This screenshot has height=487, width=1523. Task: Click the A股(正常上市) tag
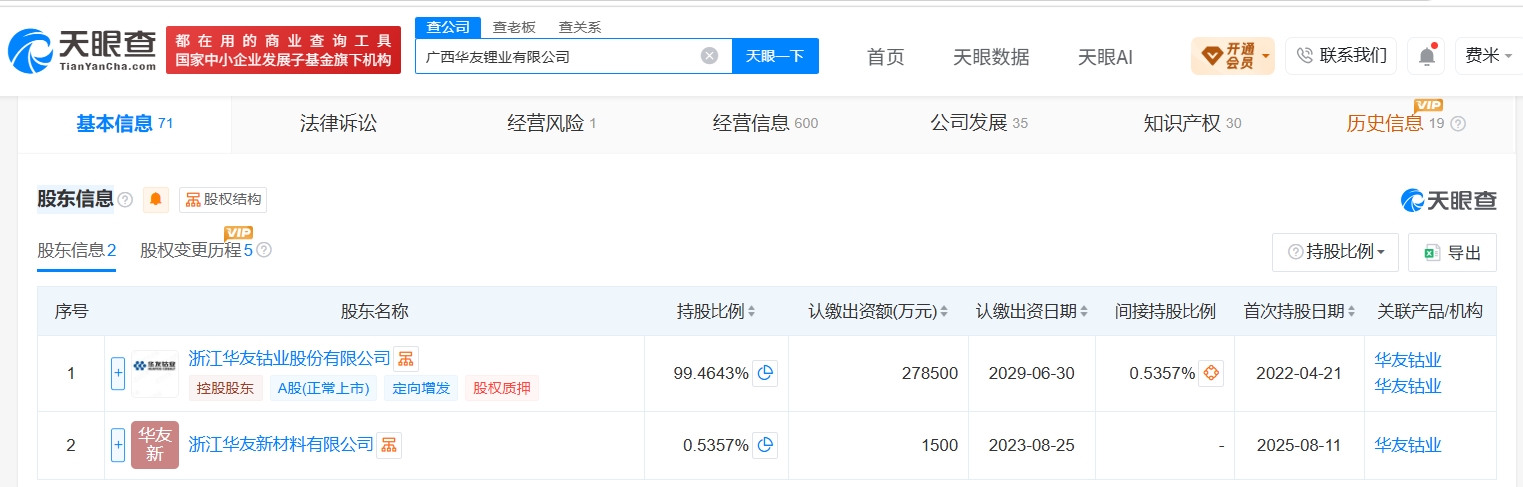tap(323, 388)
